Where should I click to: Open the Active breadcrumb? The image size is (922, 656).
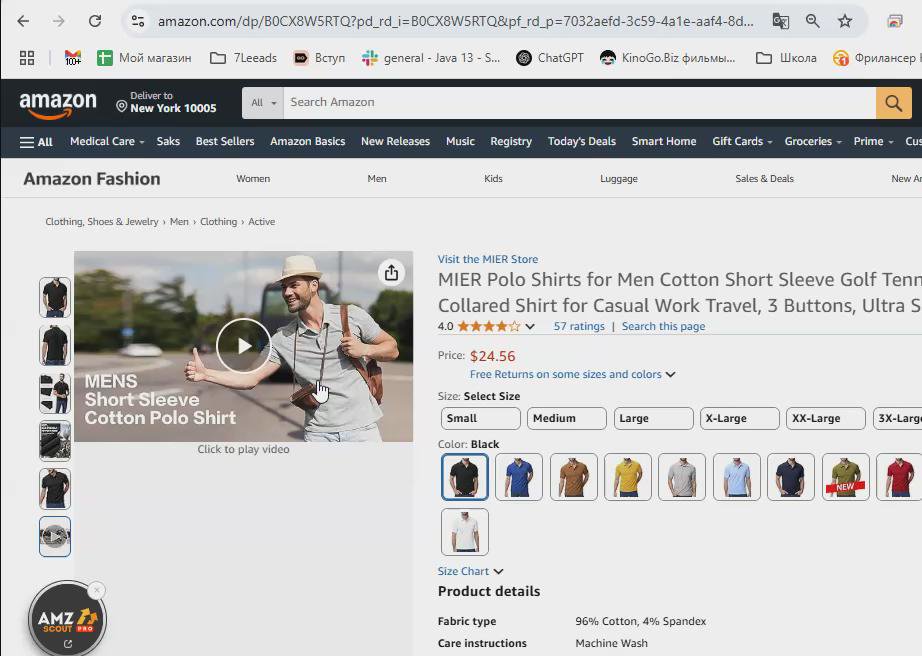coord(262,222)
